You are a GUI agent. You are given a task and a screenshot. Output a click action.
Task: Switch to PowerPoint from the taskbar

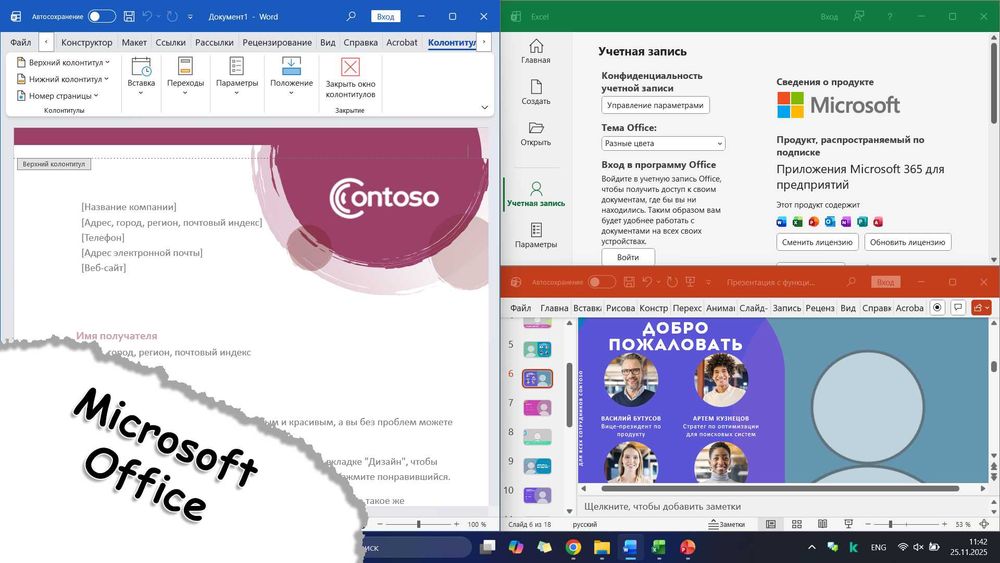[687, 547]
